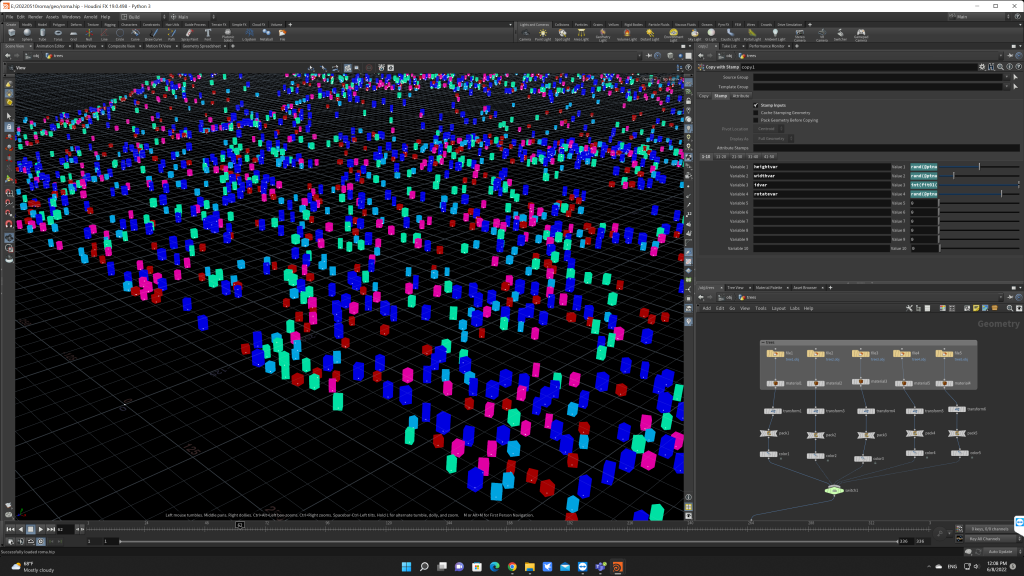Open the Render menu

point(35,16)
